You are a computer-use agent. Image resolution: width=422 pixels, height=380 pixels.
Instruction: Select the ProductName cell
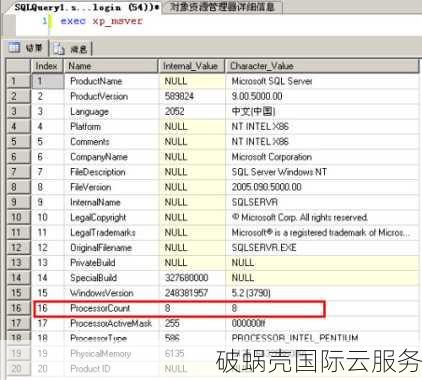(111, 81)
